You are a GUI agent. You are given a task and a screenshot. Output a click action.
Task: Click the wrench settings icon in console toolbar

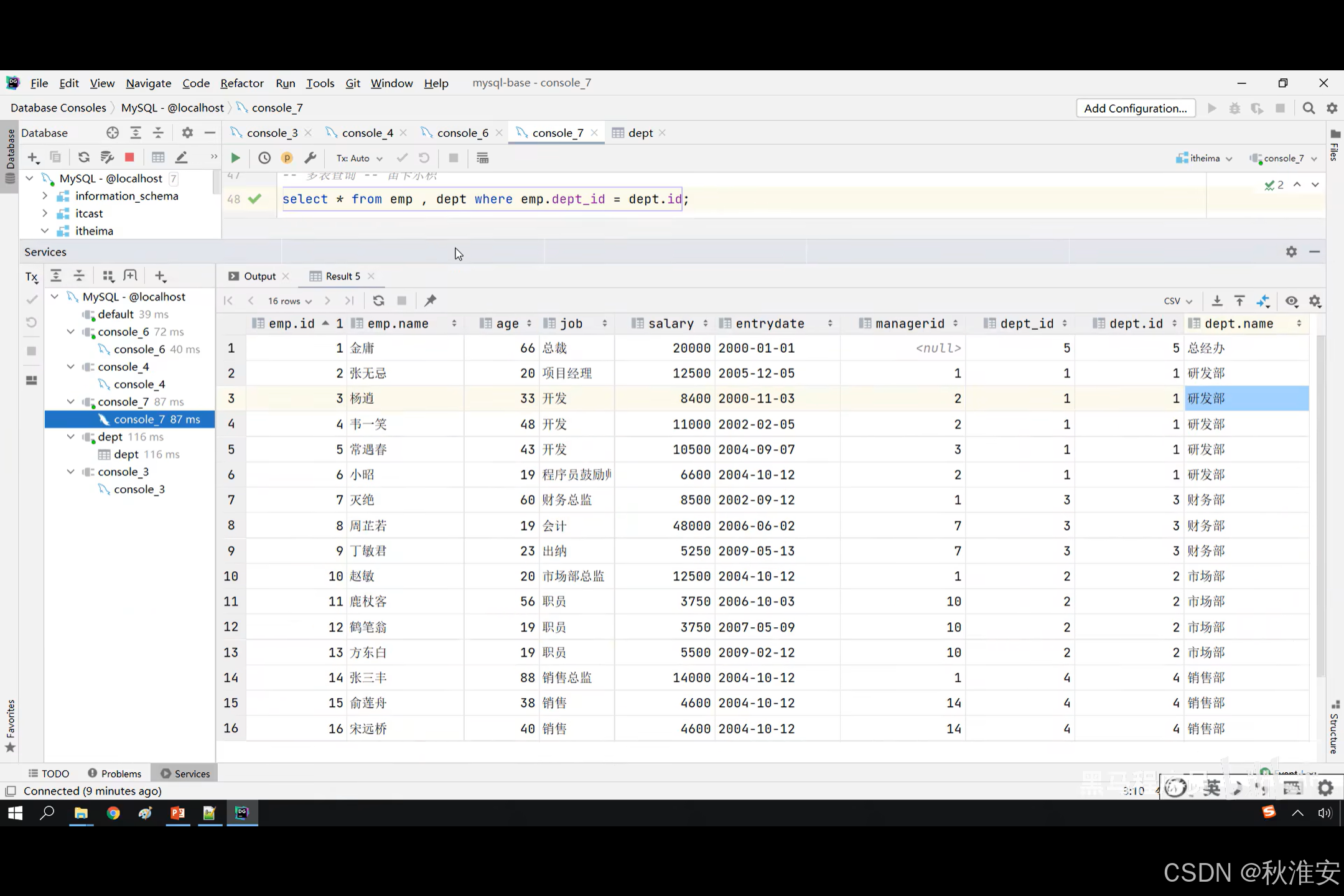(310, 158)
